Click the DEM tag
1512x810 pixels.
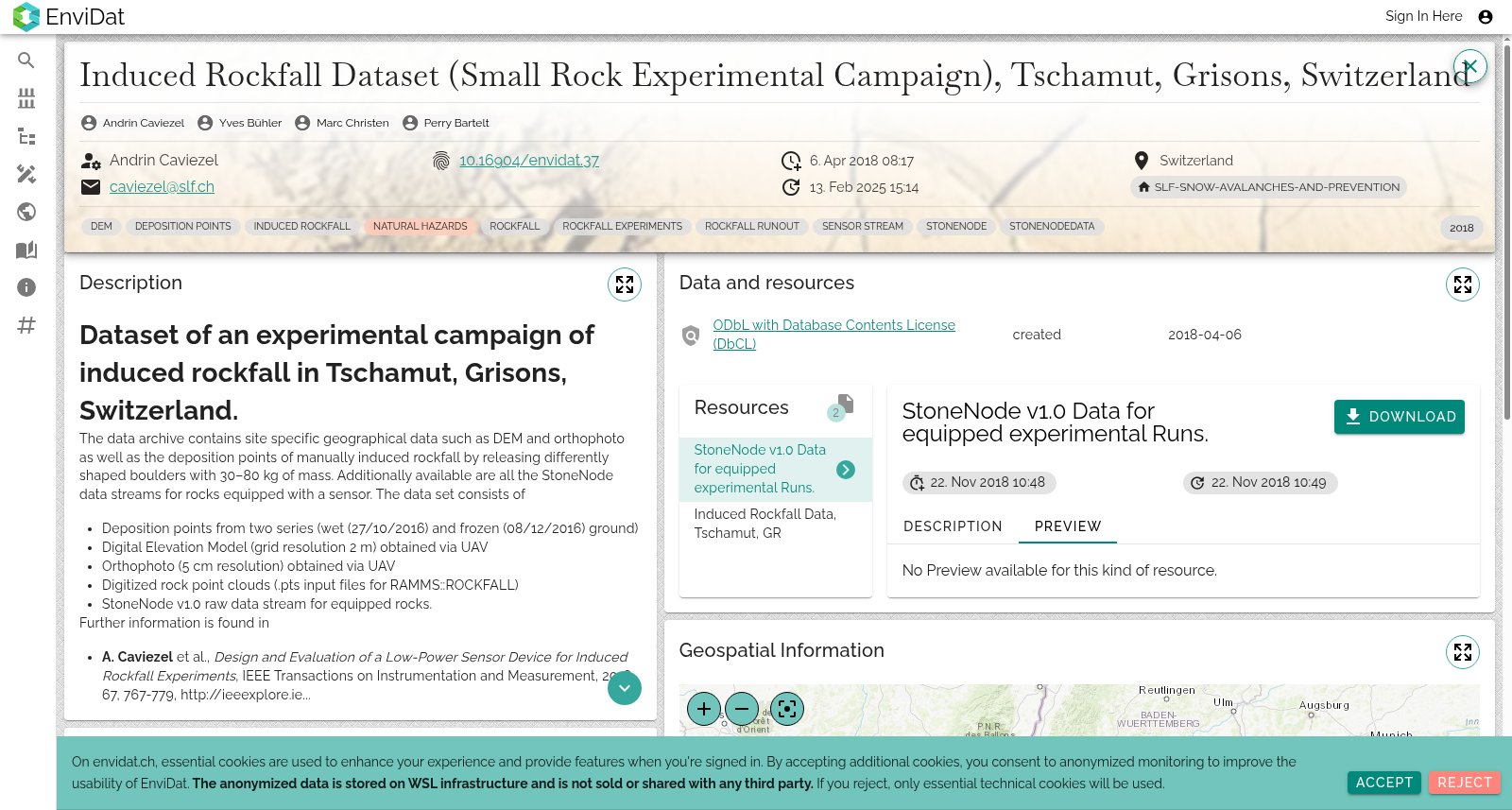(101, 227)
